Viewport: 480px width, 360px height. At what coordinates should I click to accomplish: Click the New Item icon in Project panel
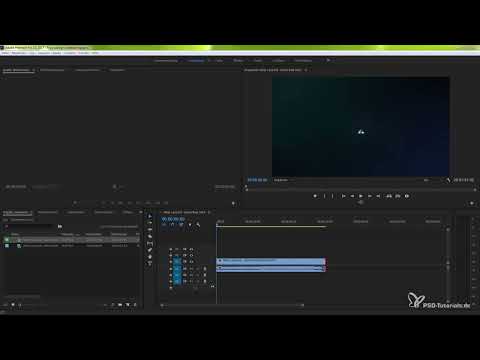click(127, 305)
